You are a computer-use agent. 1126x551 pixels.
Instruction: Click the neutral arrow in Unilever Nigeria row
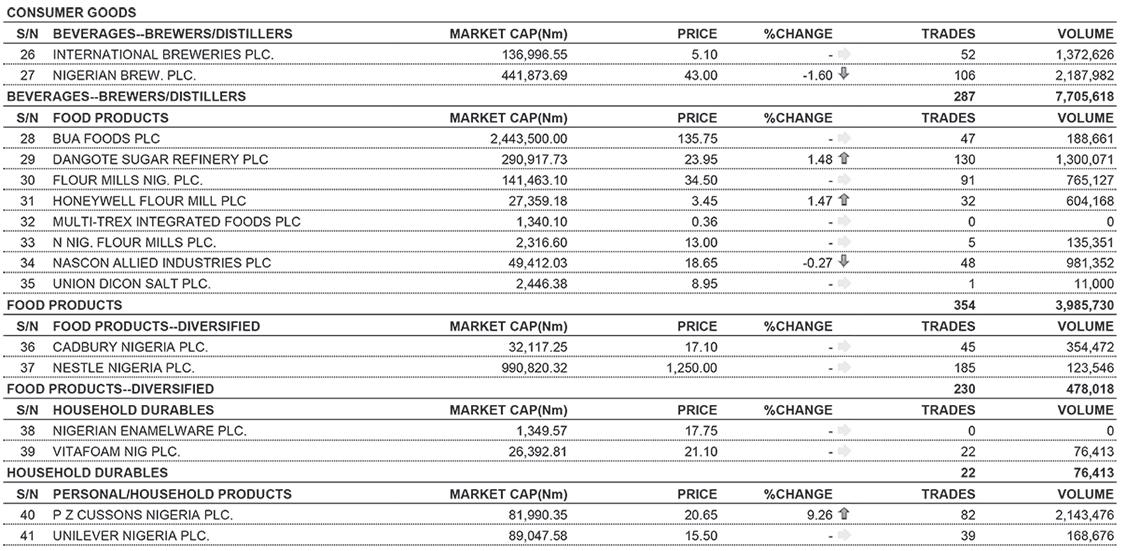844,535
